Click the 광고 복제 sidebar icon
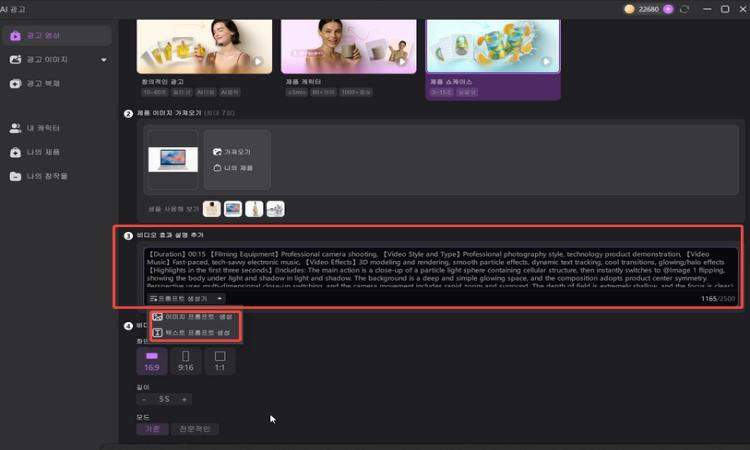This screenshot has width=750, height=450. (15, 84)
